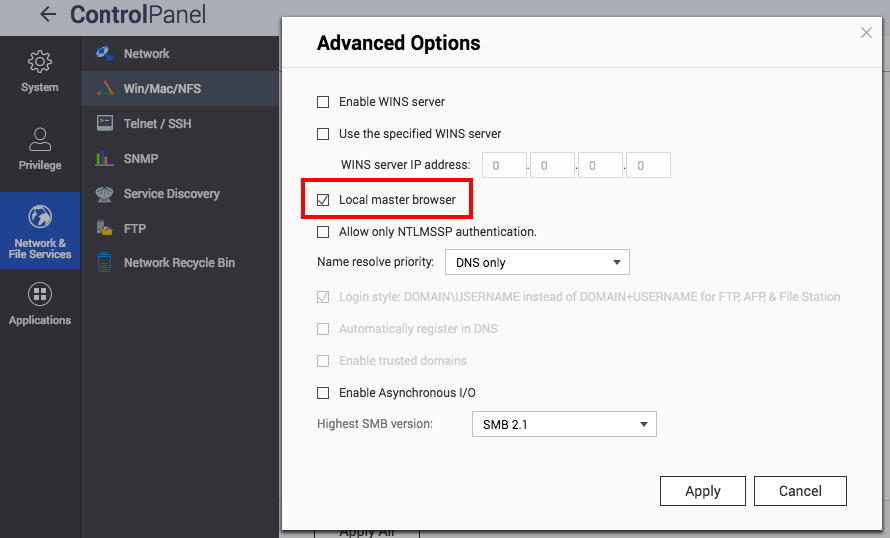The image size is (890, 538).
Task: Enable WINS server checkbox
Action: pos(323,102)
